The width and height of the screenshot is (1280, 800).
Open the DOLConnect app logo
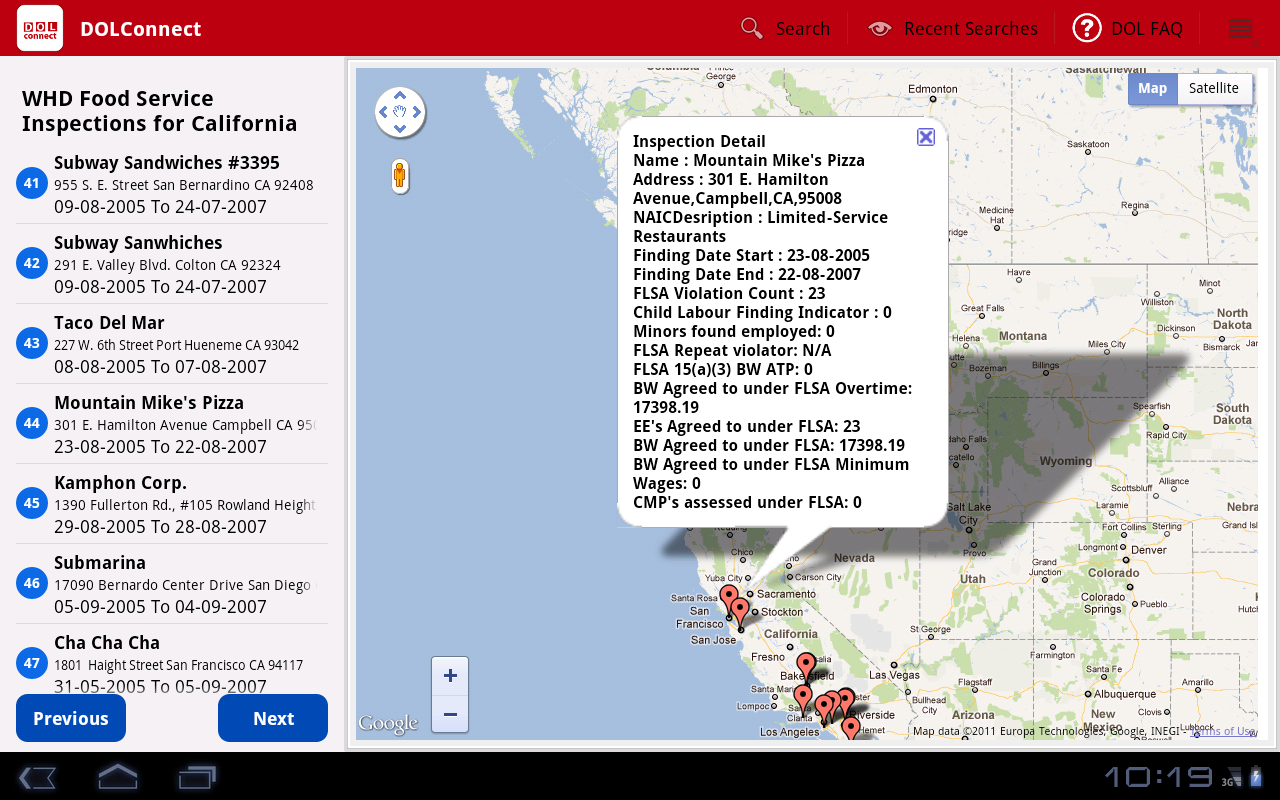point(40,28)
